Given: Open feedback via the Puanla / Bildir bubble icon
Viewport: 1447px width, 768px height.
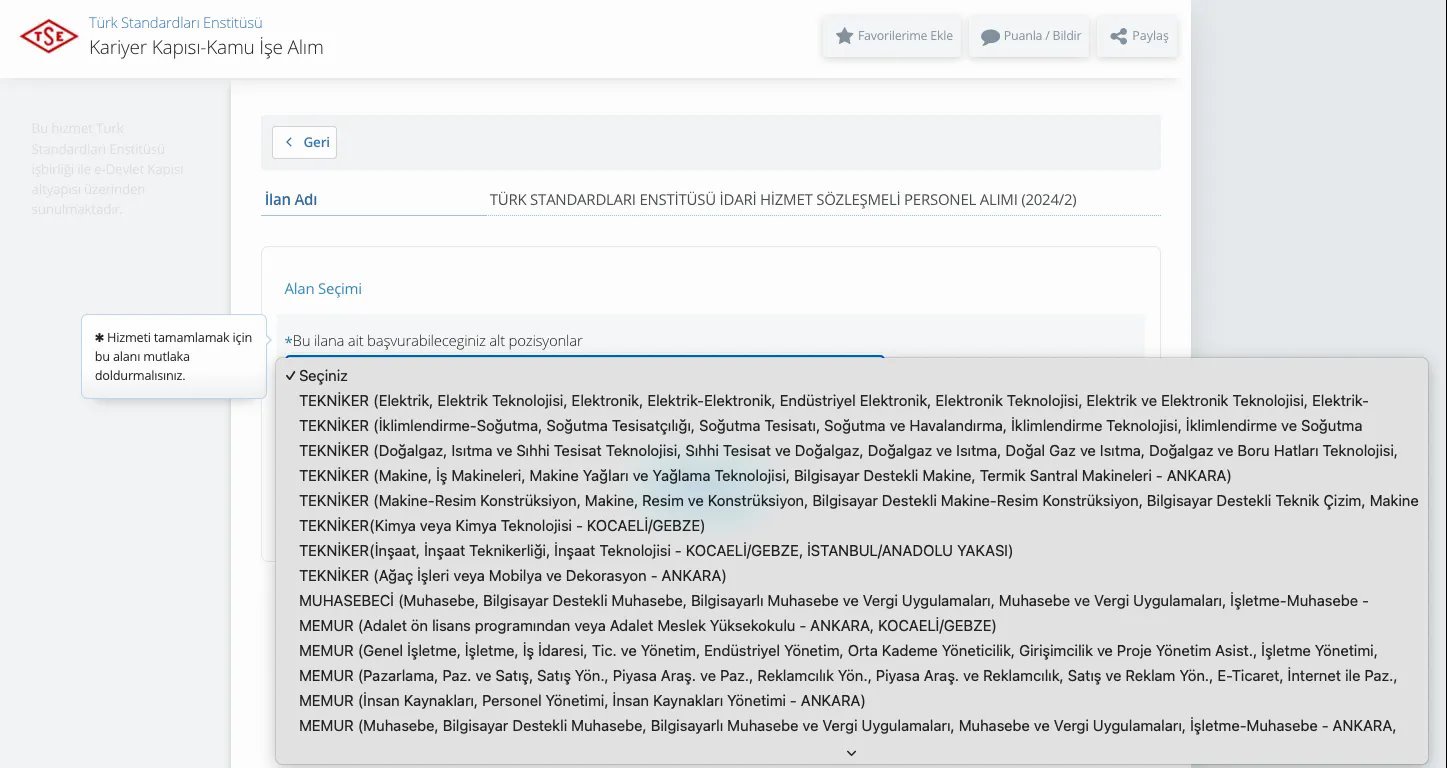Looking at the screenshot, I should 989,36.
